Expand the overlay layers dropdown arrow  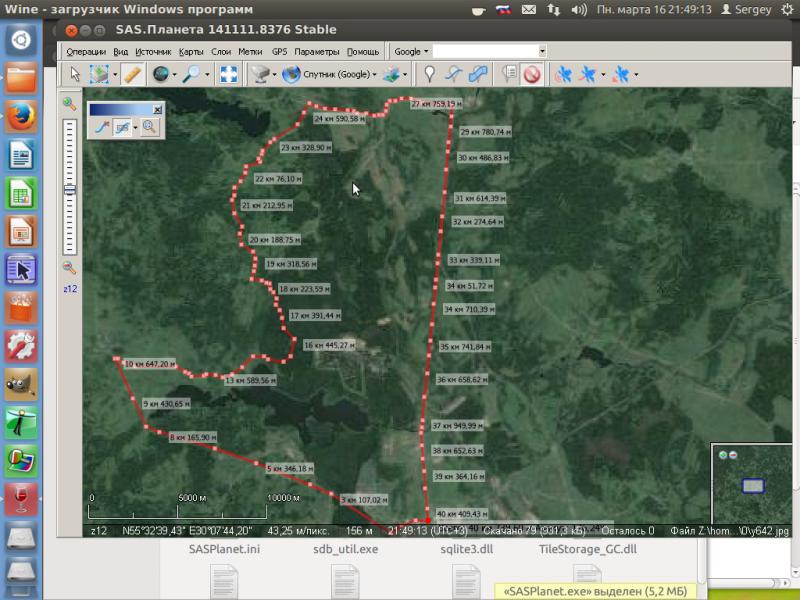click(x=405, y=75)
